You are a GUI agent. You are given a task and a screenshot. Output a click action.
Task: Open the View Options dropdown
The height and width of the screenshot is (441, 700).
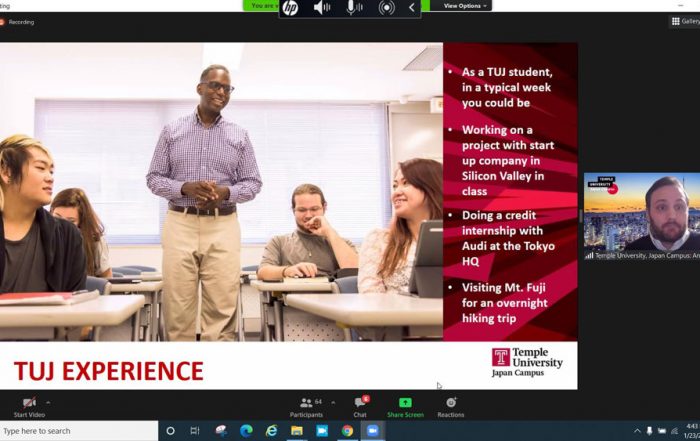465,6
